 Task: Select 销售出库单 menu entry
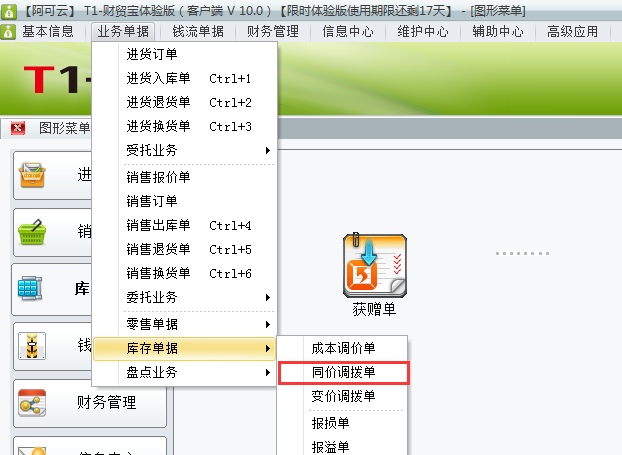(x=198, y=225)
